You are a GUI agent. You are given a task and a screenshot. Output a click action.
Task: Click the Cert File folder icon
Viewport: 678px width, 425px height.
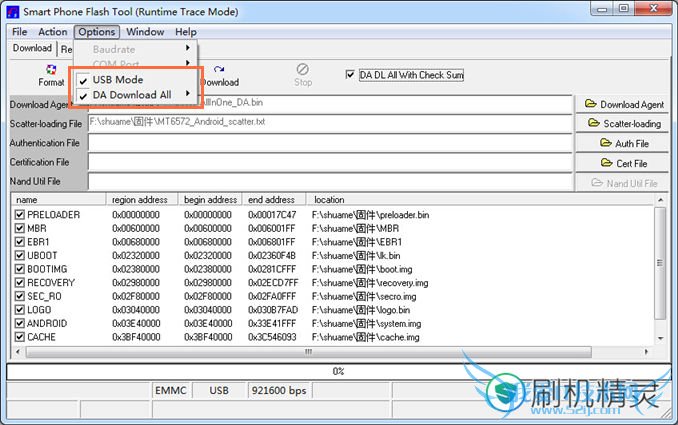pos(607,163)
